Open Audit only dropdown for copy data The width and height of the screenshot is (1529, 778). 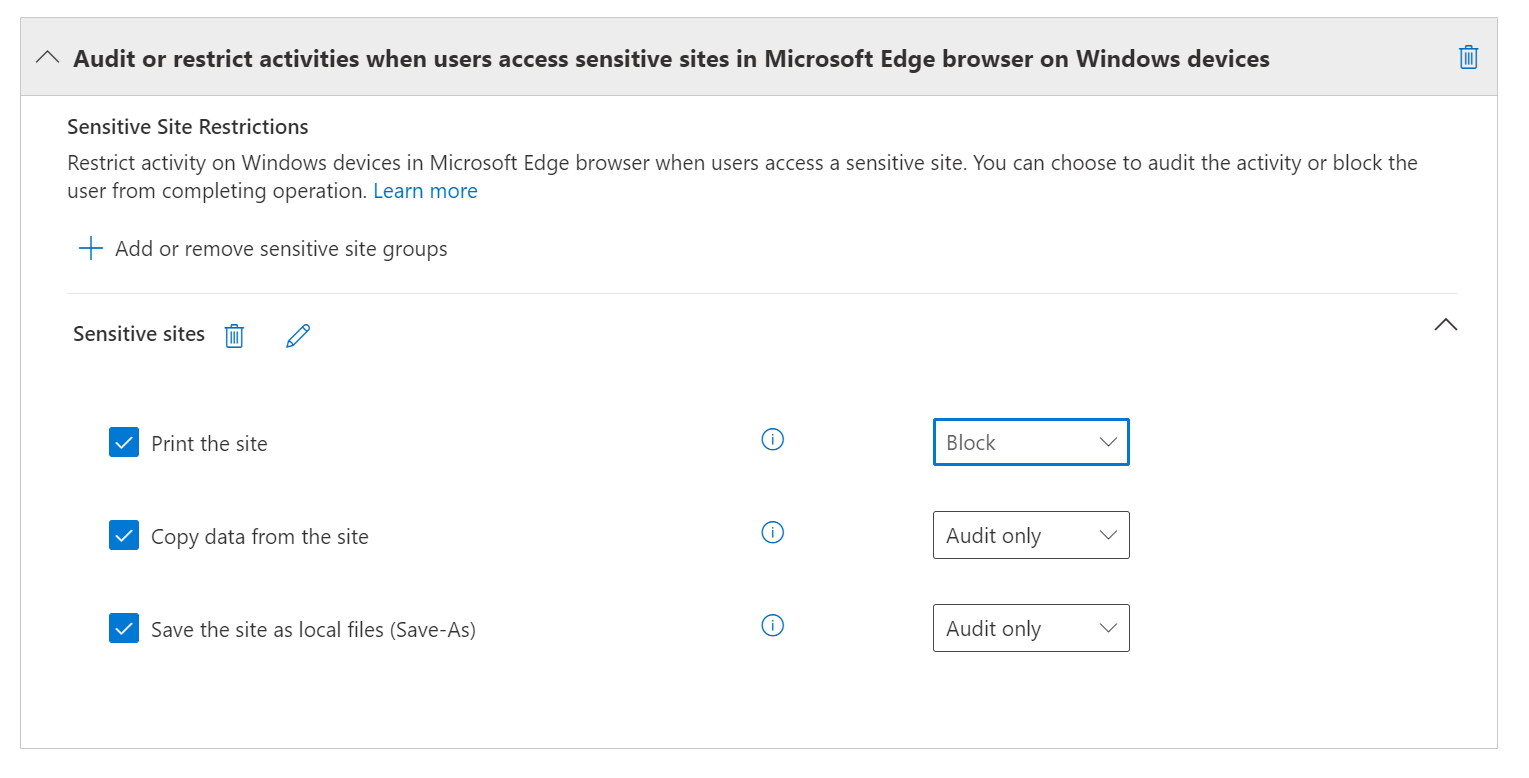point(1030,536)
